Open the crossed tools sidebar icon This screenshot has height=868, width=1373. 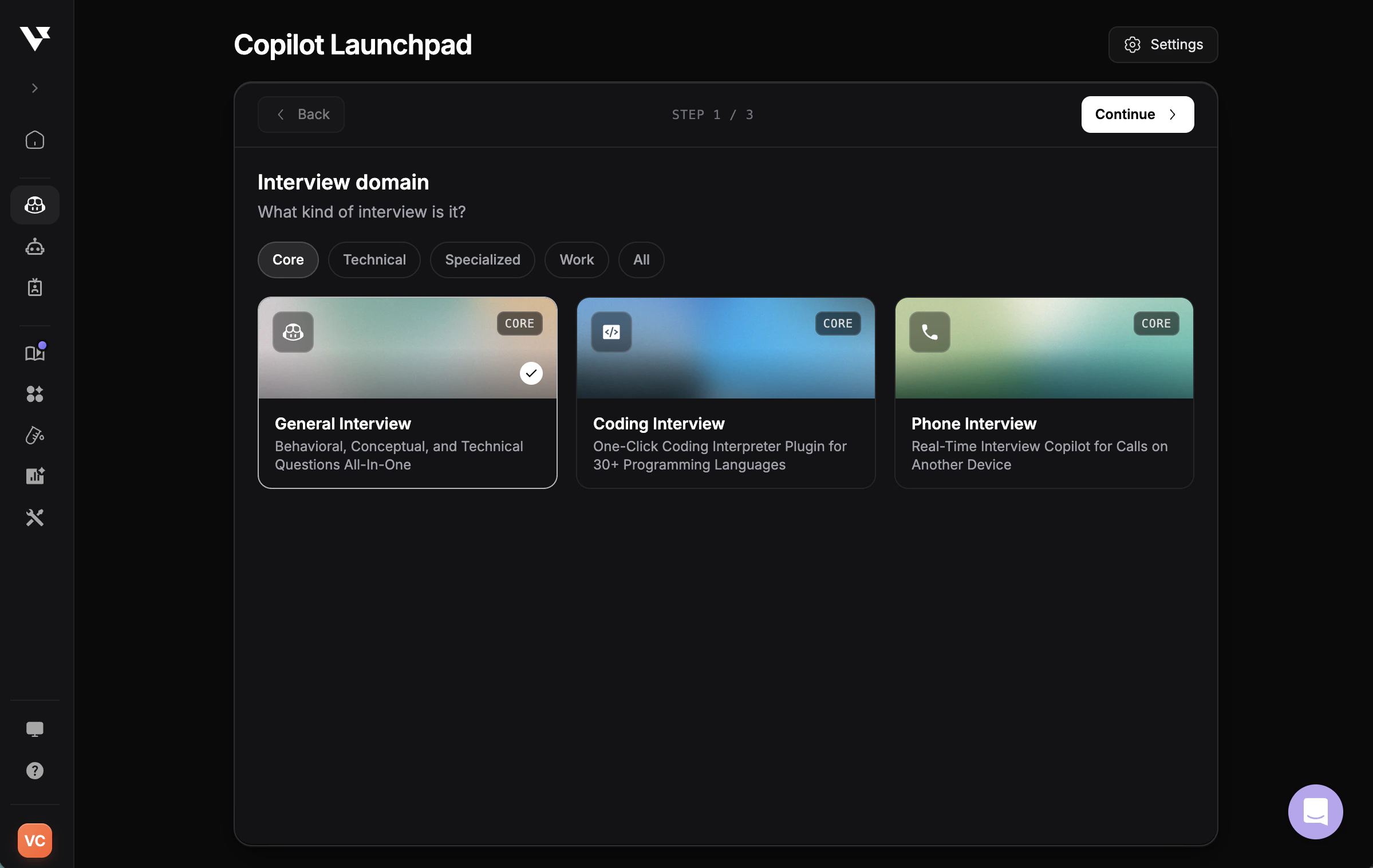click(x=35, y=518)
